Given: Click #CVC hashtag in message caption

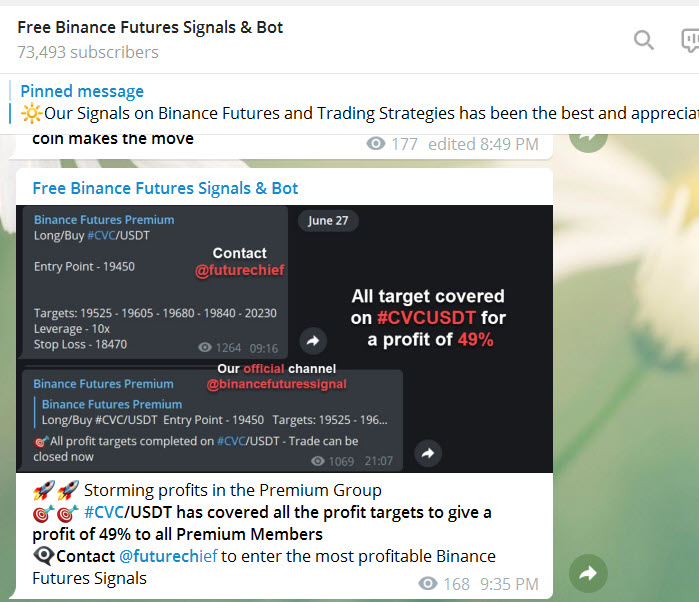Looking at the screenshot, I should click(103, 512).
